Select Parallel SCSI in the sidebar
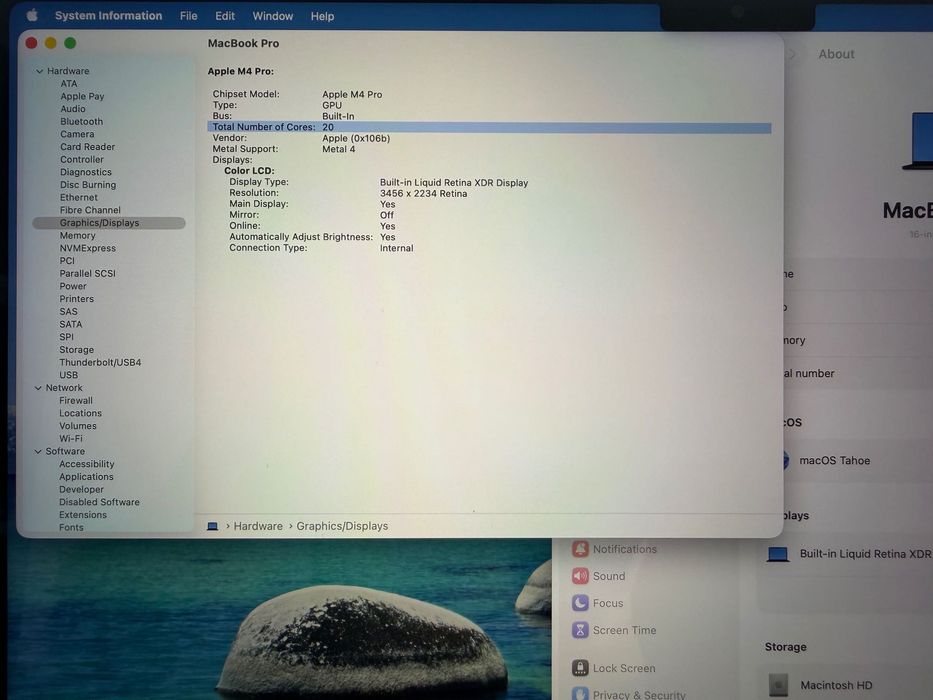Image resolution: width=933 pixels, height=700 pixels. pos(87,274)
